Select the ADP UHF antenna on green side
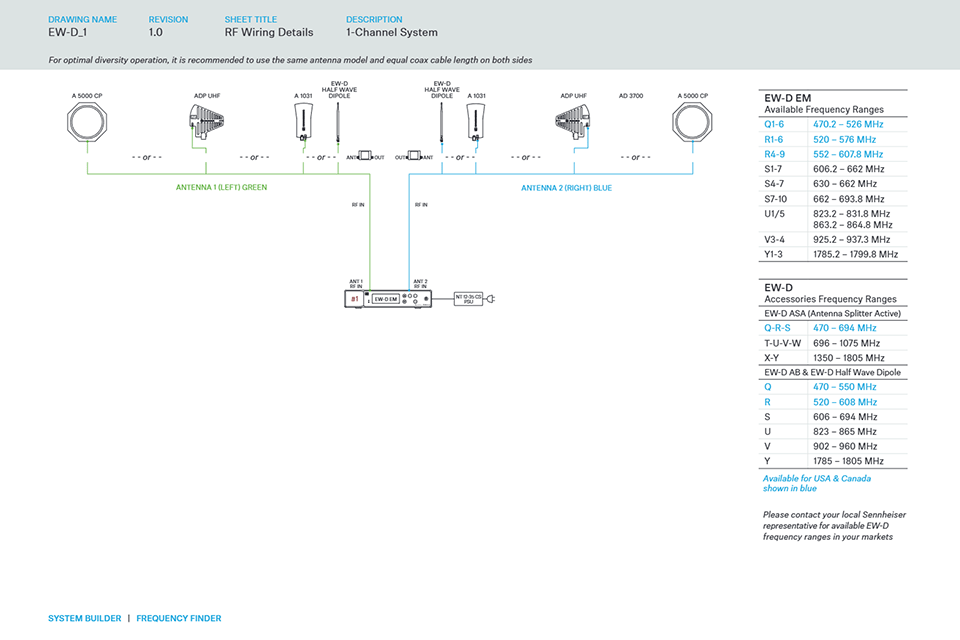This screenshot has height=640, width=960. coord(206,122)
